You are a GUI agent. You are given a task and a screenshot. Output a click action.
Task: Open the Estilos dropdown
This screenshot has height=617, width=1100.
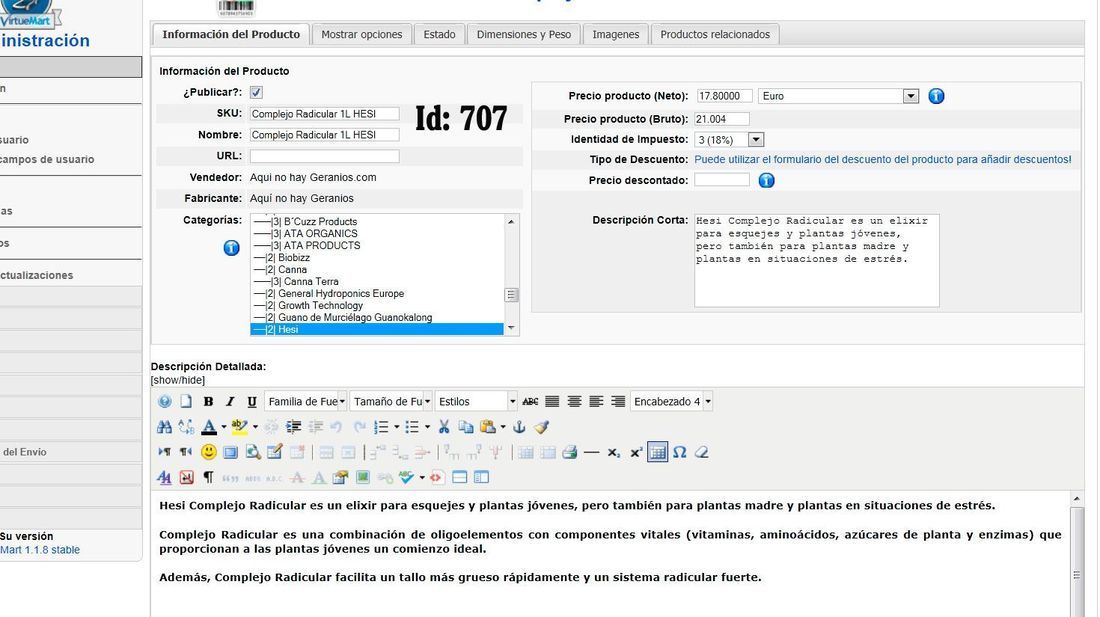pos(476,402)
